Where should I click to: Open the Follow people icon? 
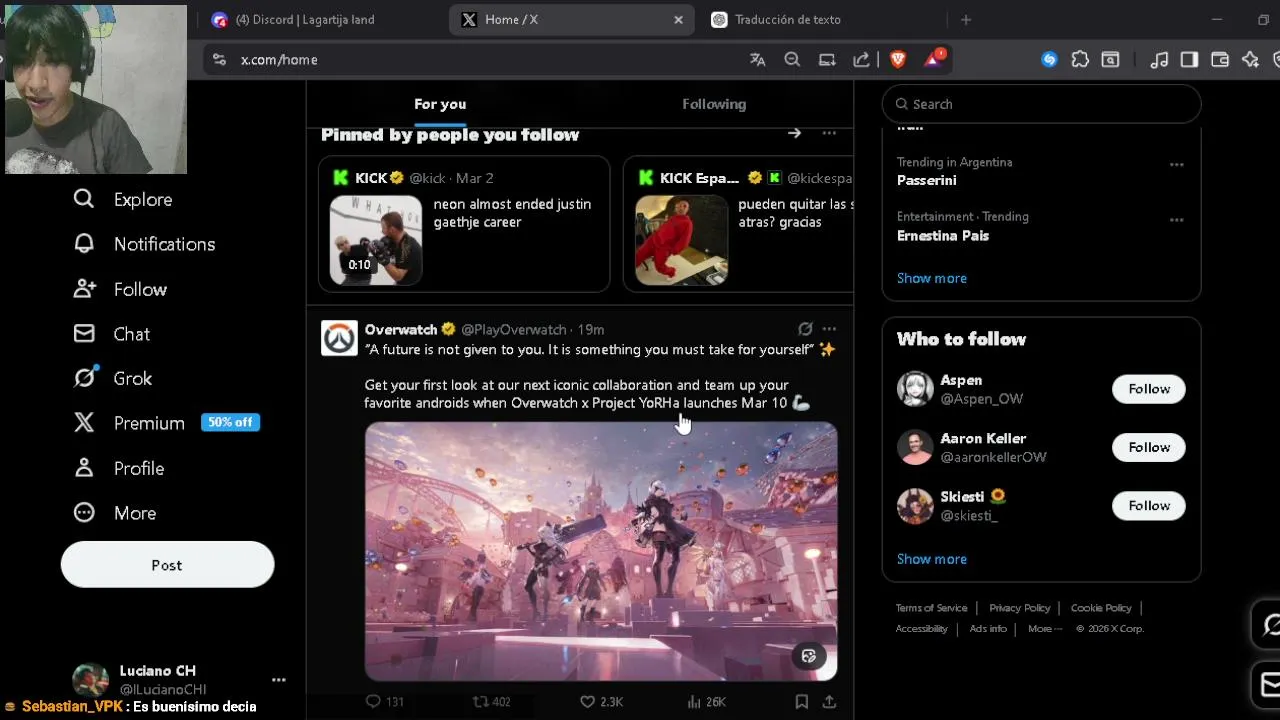[x=84, y=289]
